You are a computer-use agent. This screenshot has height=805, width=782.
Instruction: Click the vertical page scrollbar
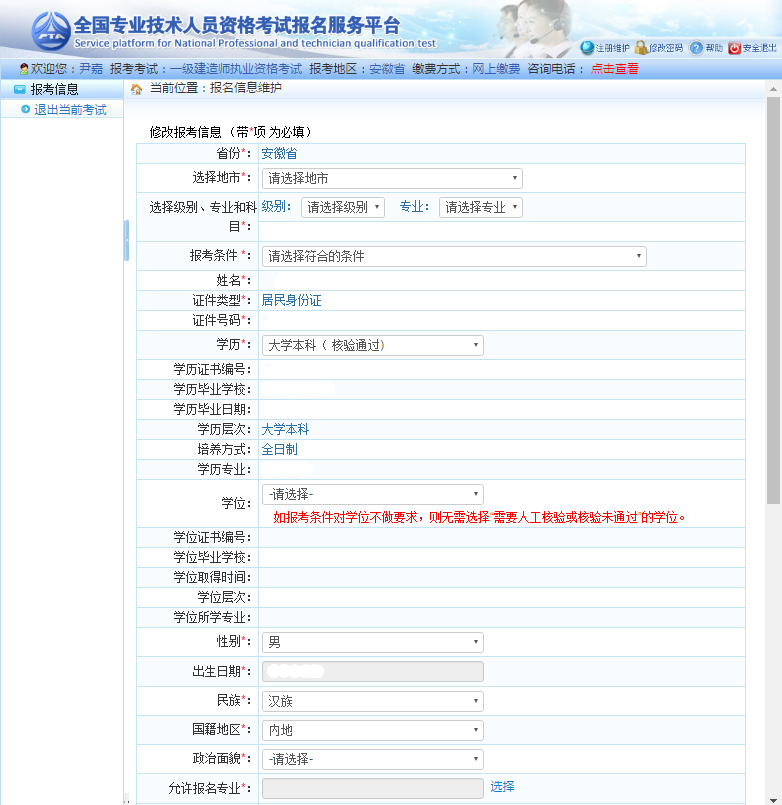tap(773, 300)
